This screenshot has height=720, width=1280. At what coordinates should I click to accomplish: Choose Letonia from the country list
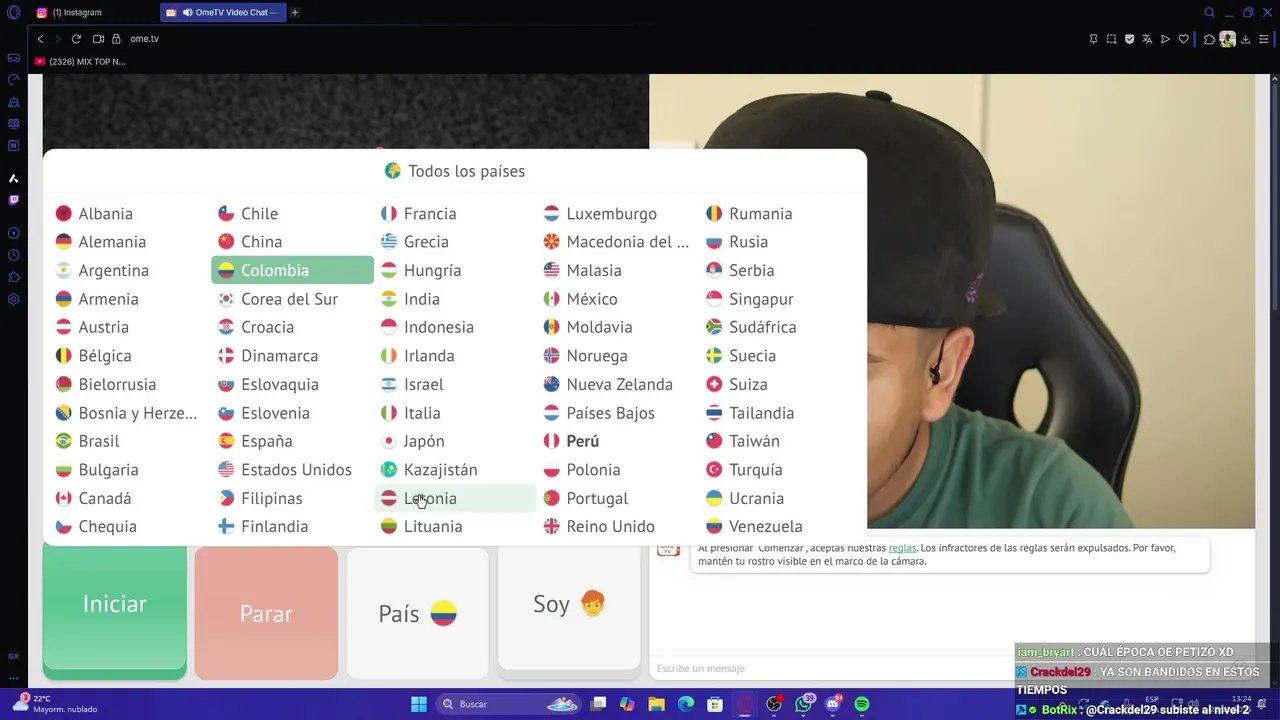(x=455, y=498)
